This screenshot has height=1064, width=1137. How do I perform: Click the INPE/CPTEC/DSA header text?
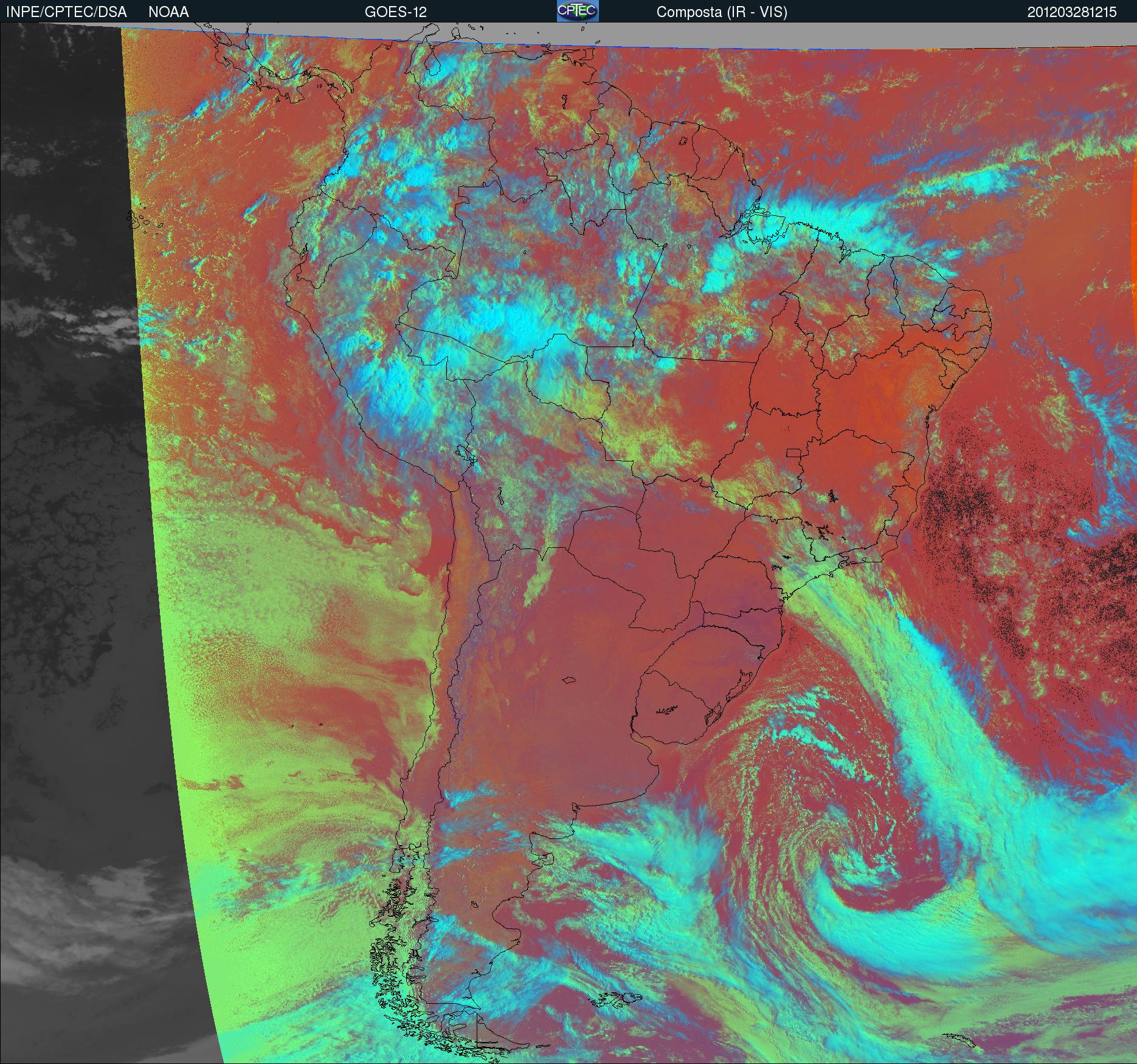(66, 12)
